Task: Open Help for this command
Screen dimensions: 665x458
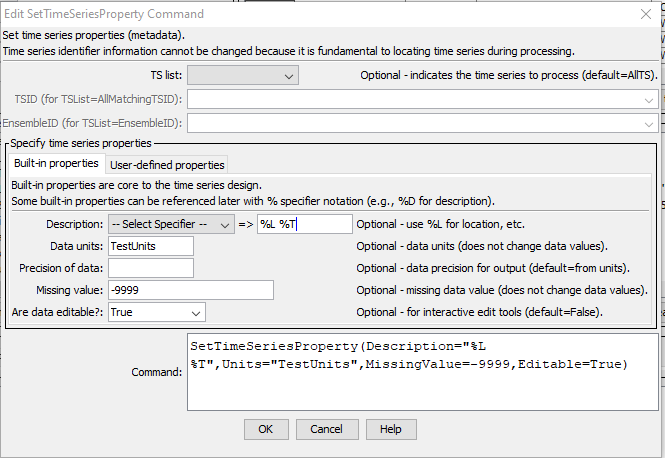Action: point(391,430)
